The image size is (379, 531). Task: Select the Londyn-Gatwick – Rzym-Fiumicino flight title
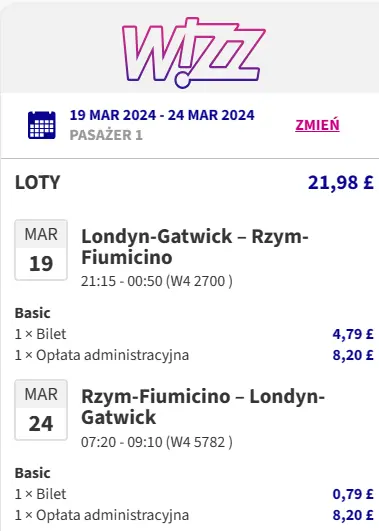pos(195,247)
